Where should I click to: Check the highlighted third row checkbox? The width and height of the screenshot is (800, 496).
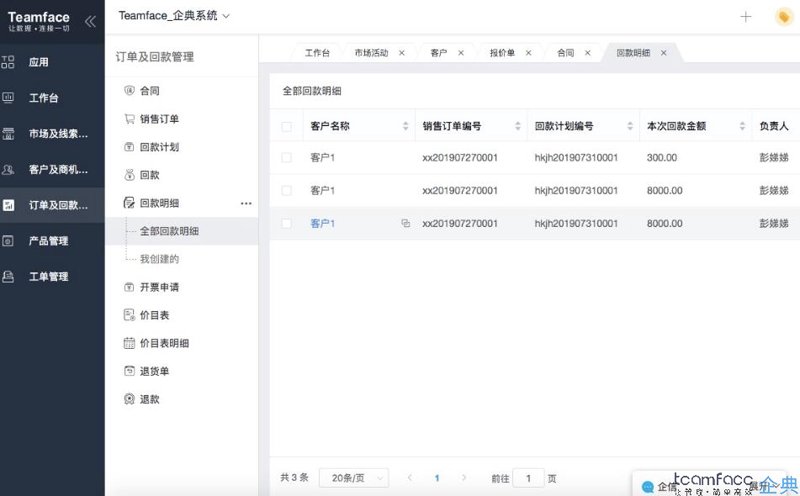tap(287, 224)
